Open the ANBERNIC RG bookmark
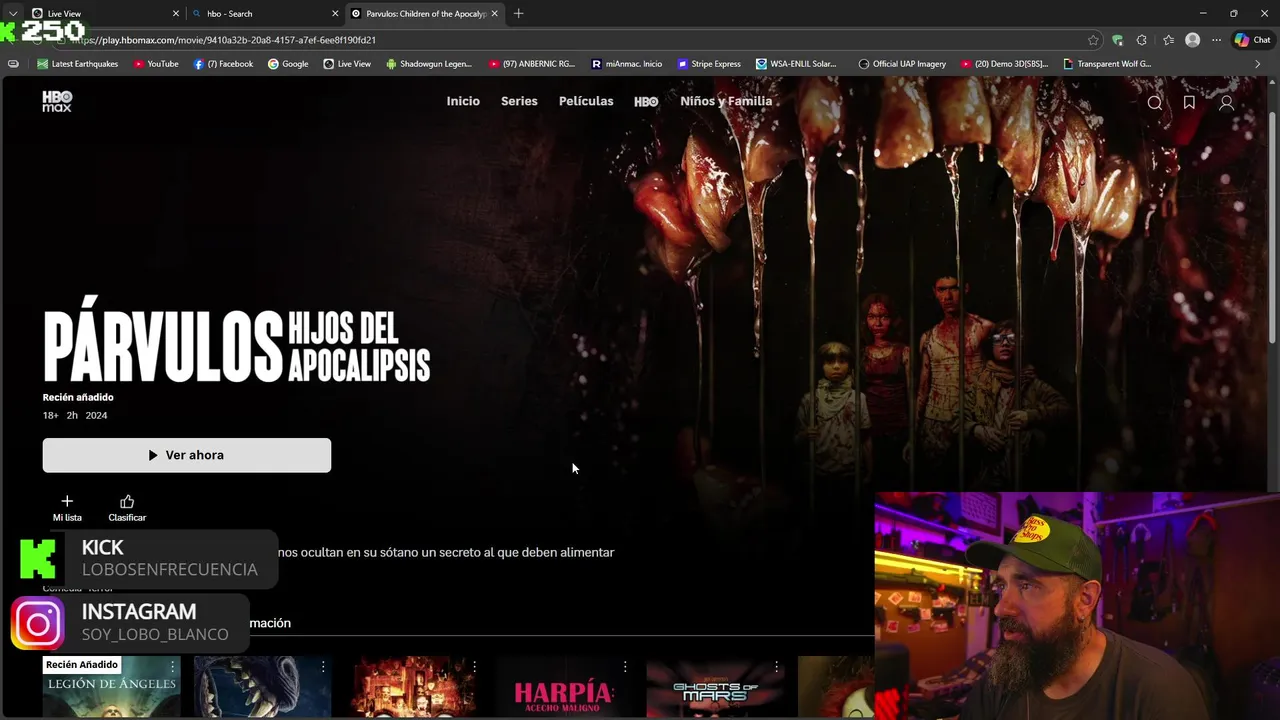 [x=532, y=64]
